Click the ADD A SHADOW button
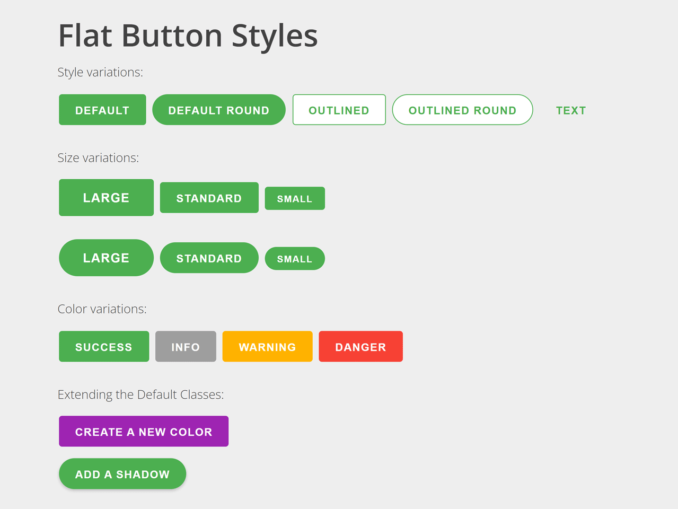678x509 pixels. tap(122, 474)
